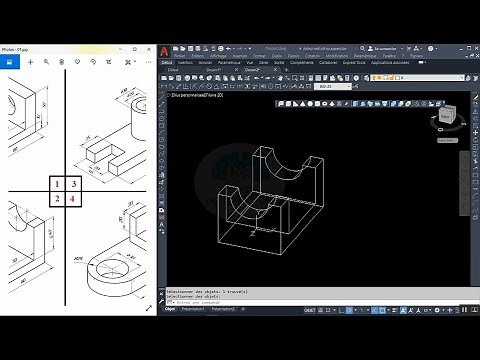Click the delete trash icon in Photos
This screenshot has width=480, height=360.
pos(62,62)
